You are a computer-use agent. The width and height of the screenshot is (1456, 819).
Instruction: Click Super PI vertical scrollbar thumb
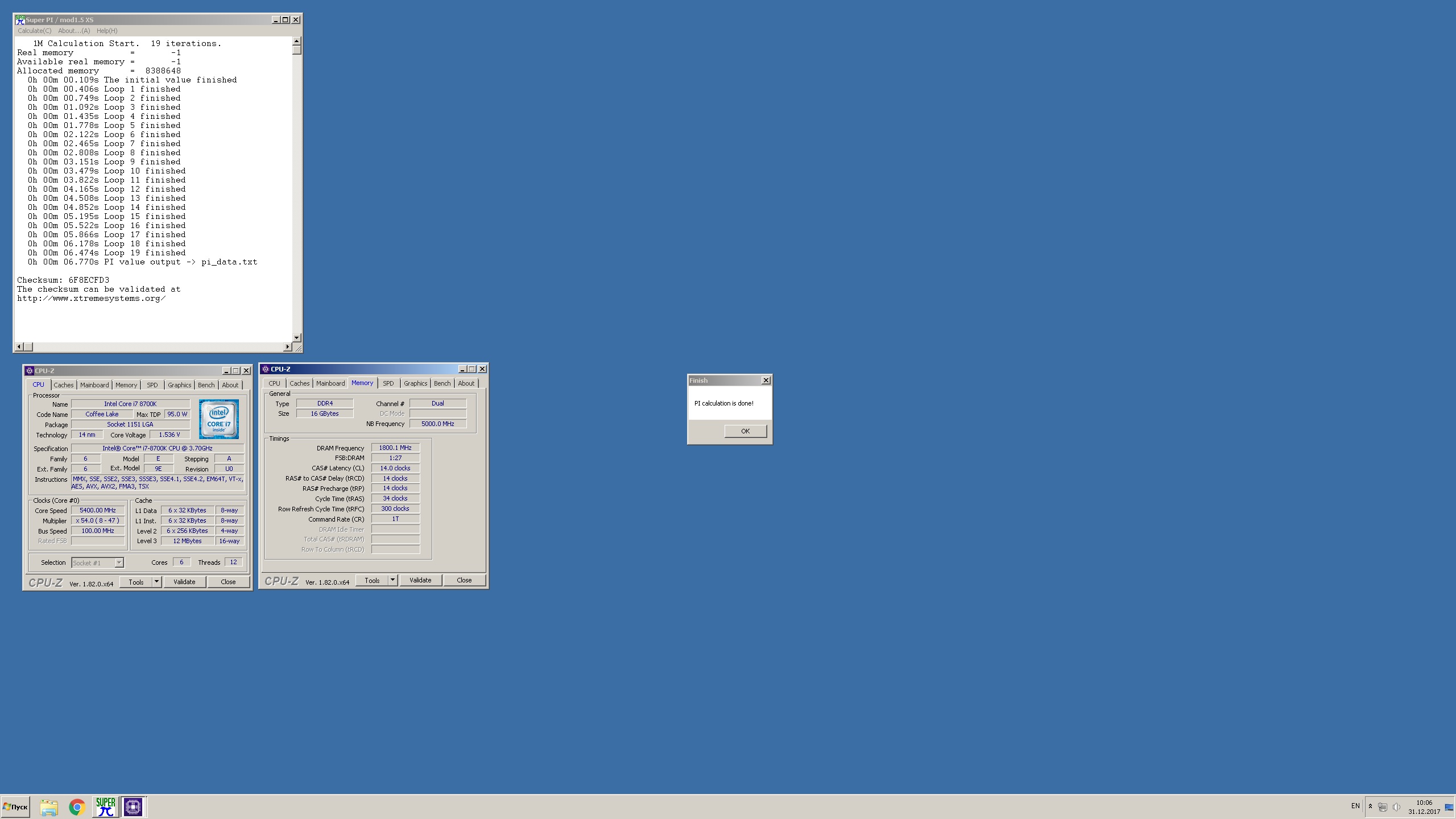(296, 50)
